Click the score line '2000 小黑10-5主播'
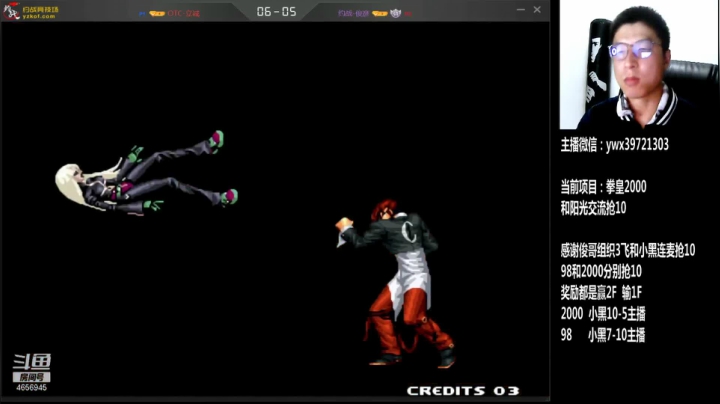720x404 pixels. click(603, 314)
